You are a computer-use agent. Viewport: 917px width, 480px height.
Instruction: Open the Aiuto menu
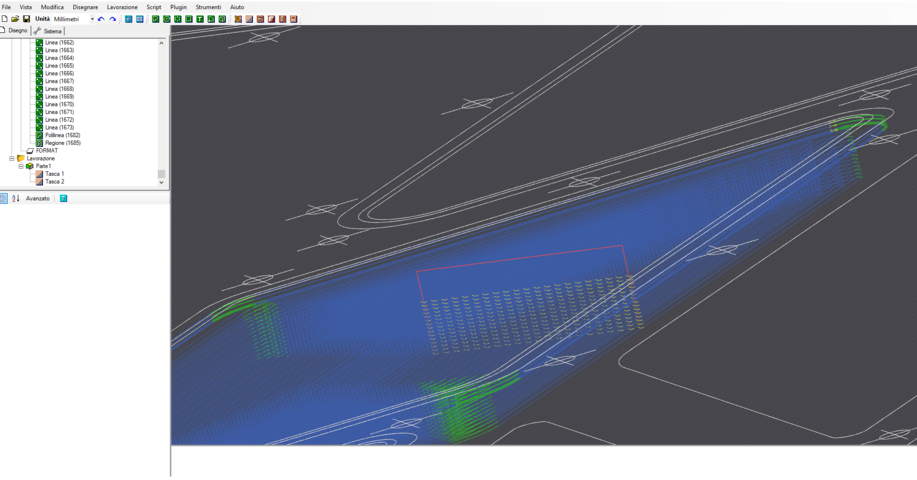237,7
